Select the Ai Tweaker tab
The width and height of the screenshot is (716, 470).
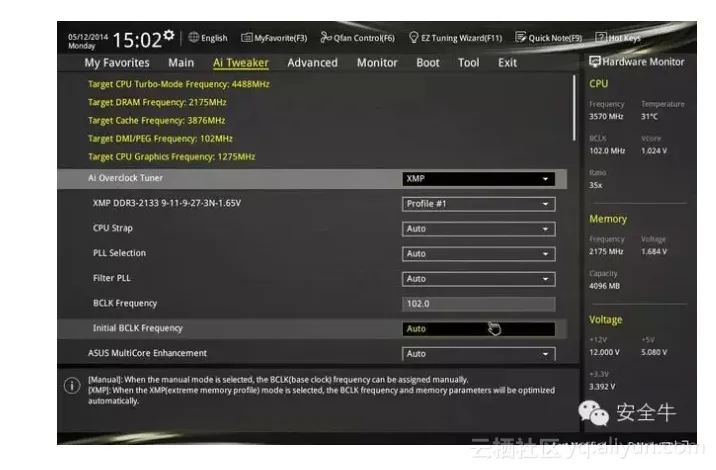[241, 63]
